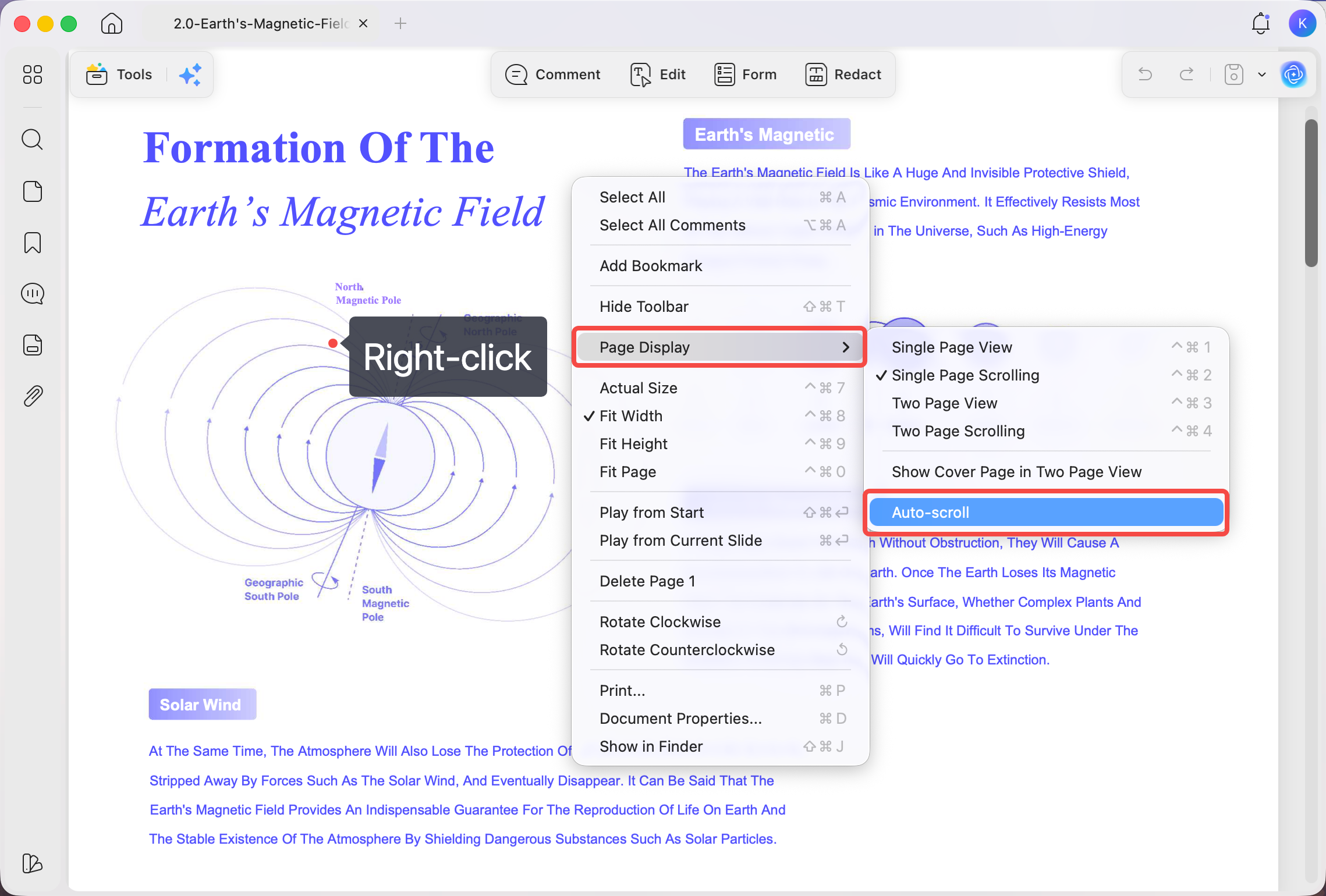Toggle Show Cover Page in Two Page View

tap(1047, 472)
